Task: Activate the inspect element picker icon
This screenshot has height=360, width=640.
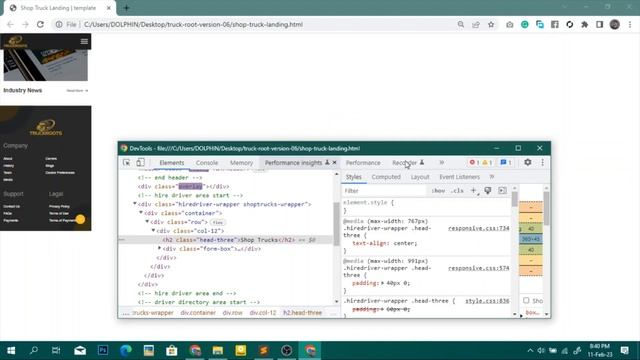Action: tap(127, 162)
